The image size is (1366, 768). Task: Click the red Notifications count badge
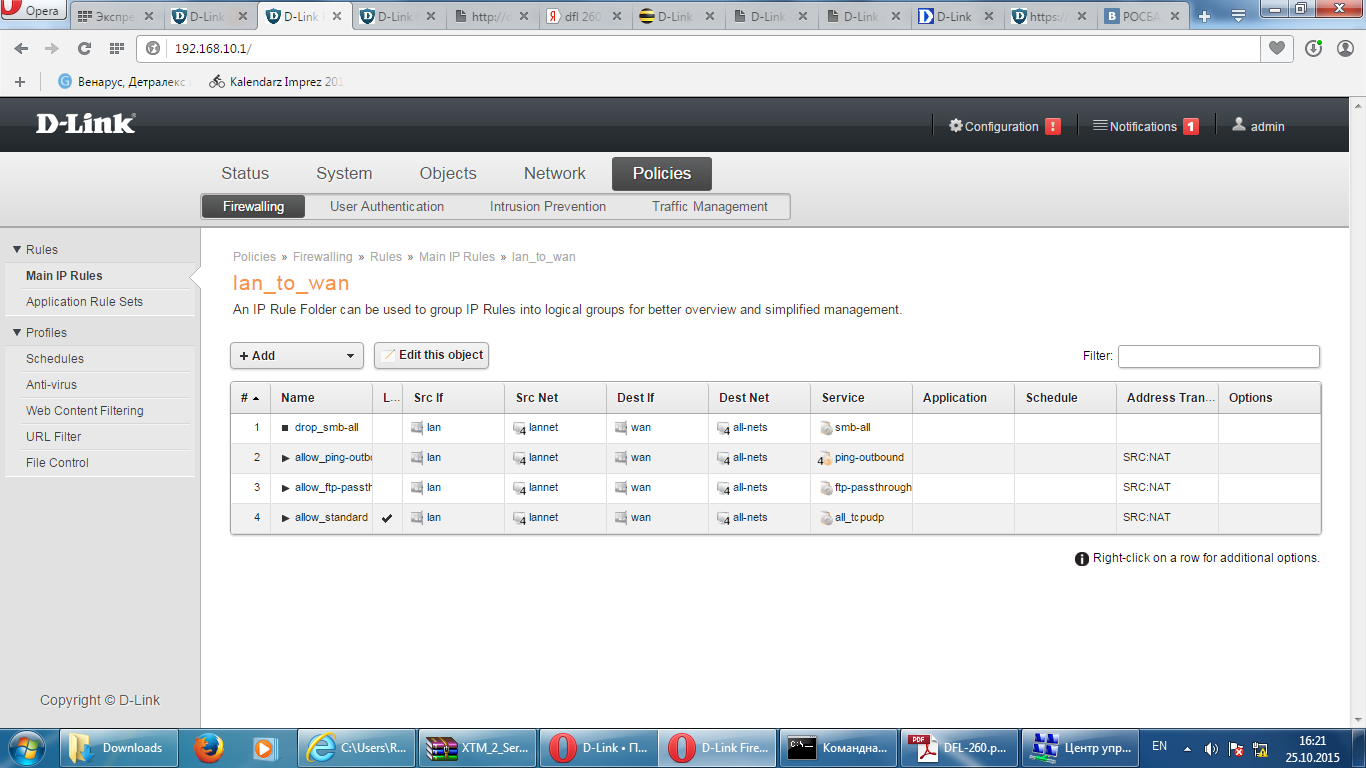[1191, 126]
